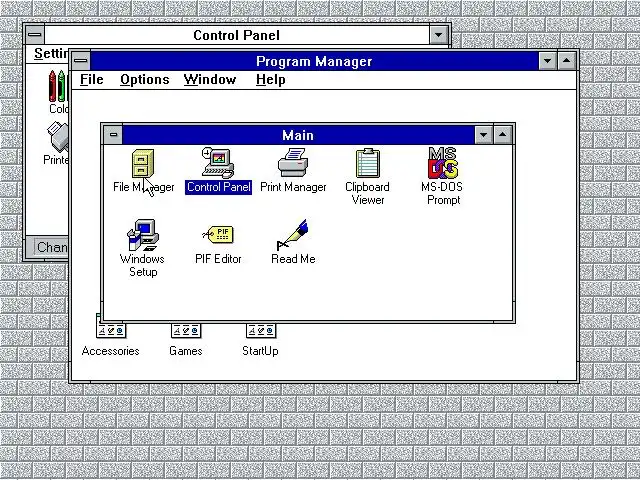Open Control Panel window's control-menu box

[x=35, y=35]
